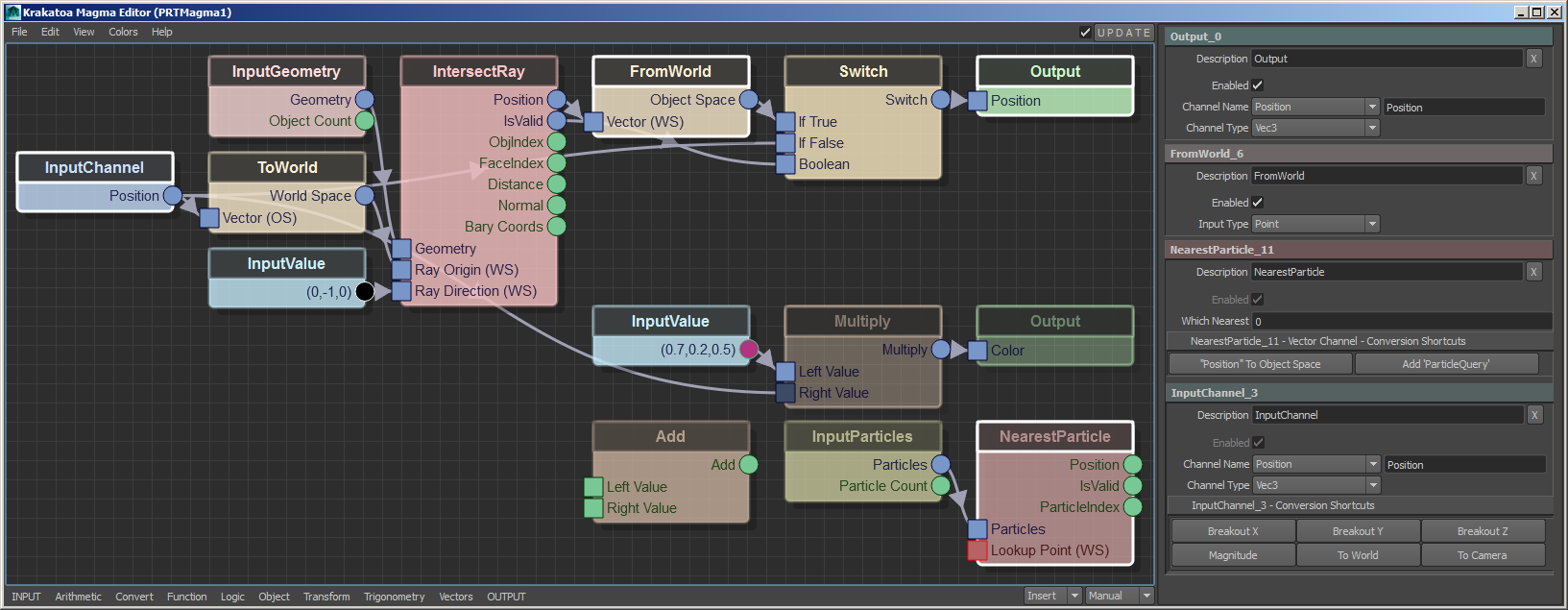Toggle Enabled checkbox for Output_0

pyautogui.click(x=1258, y=85)
